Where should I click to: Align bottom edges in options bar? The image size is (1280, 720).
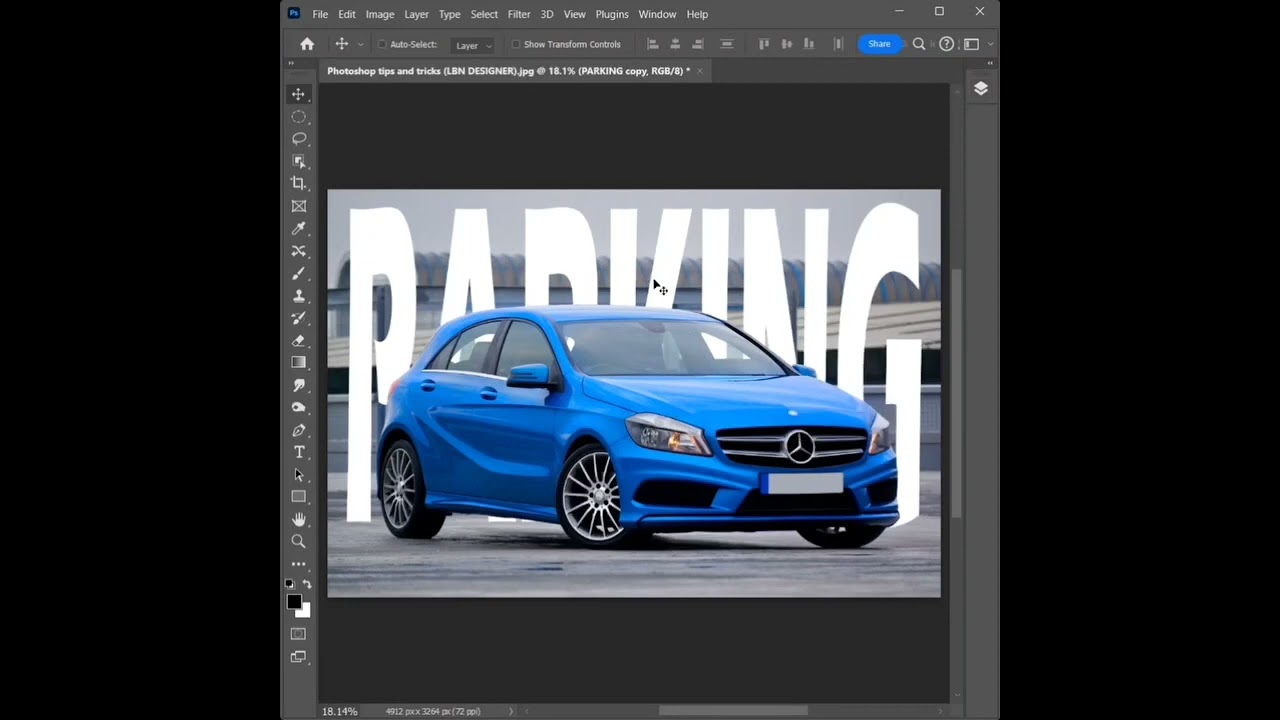808,44
